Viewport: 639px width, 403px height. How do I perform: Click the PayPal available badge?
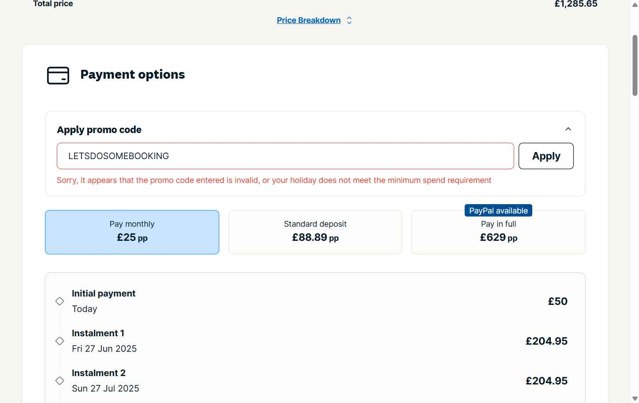click(498, 211)
